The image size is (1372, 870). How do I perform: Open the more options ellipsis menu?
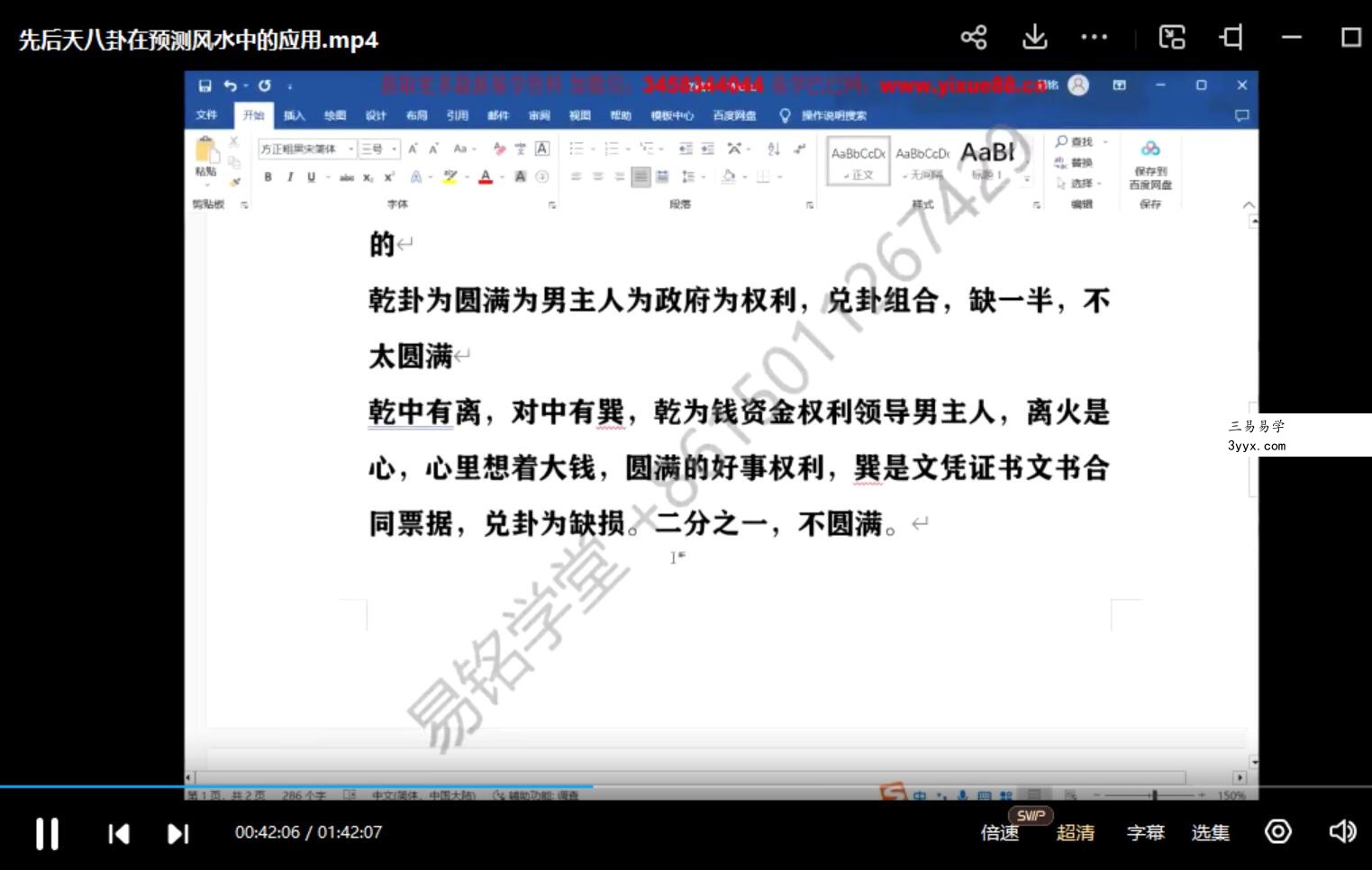tap(1095, 37)
